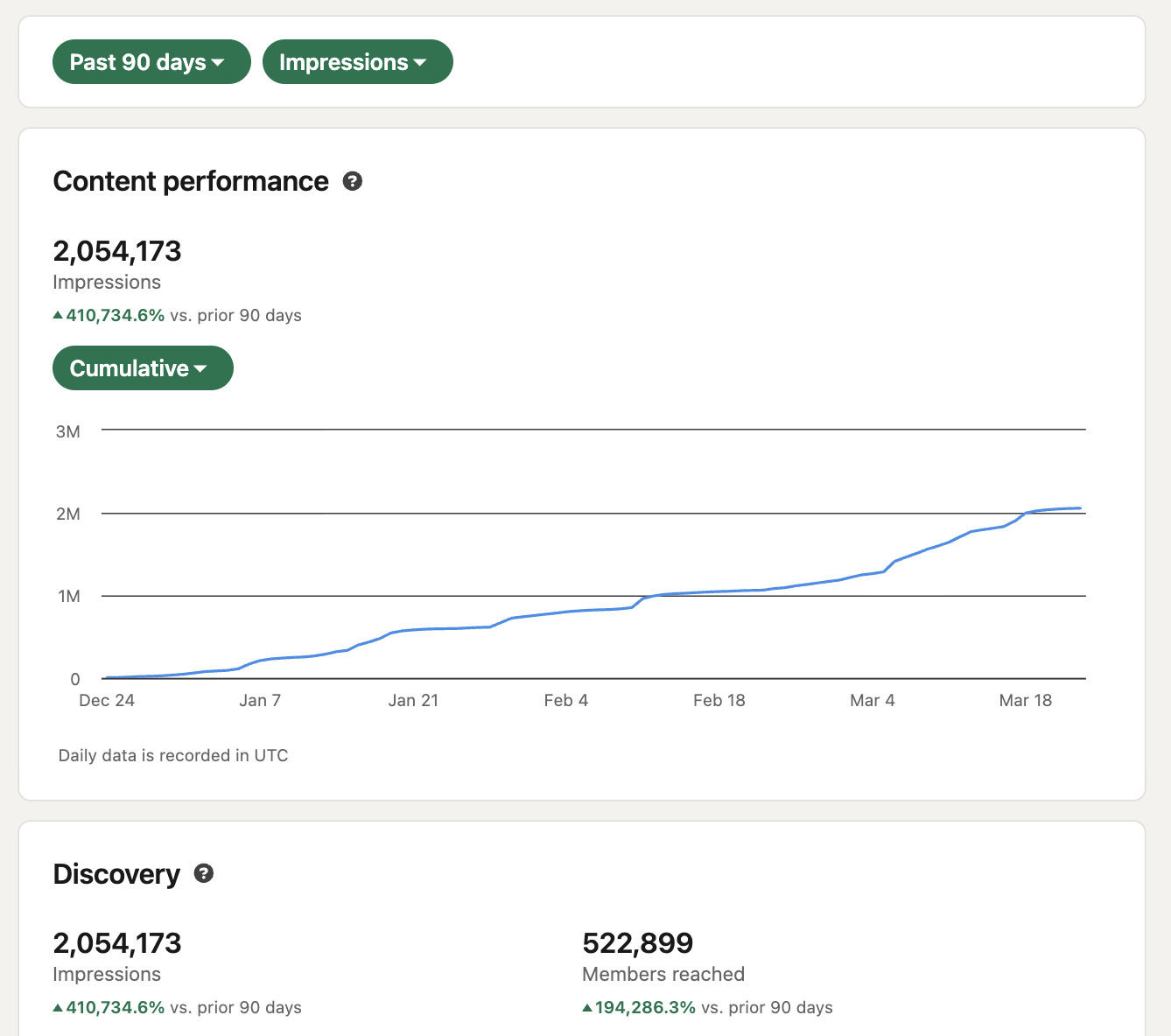Open the Past 90 days date range dropdown

(x=151, y=61)
